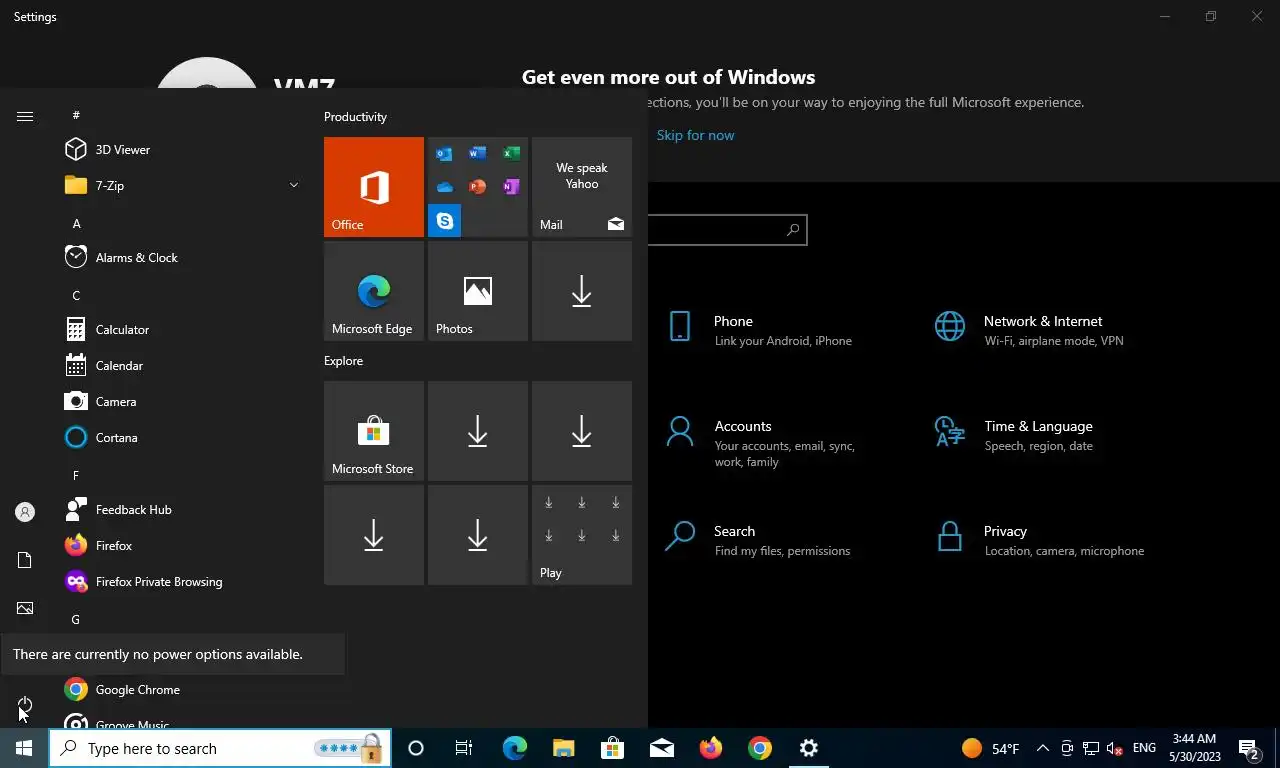Click the Settings search magnifier icon
Screen dimensions: 1280x768
tap(793, 230)
